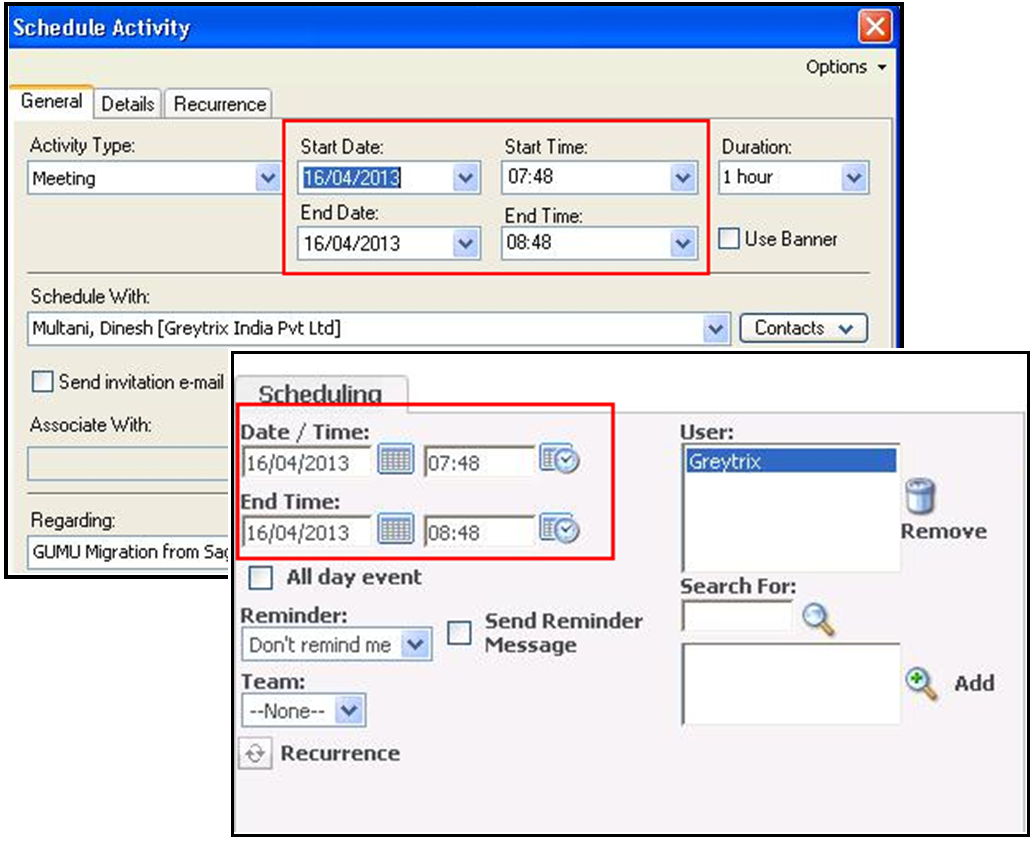Viewport: 1035px width, 842px height.
Task: Open the End Date dropdown in Schedule Activity
Action: point(465,243)
